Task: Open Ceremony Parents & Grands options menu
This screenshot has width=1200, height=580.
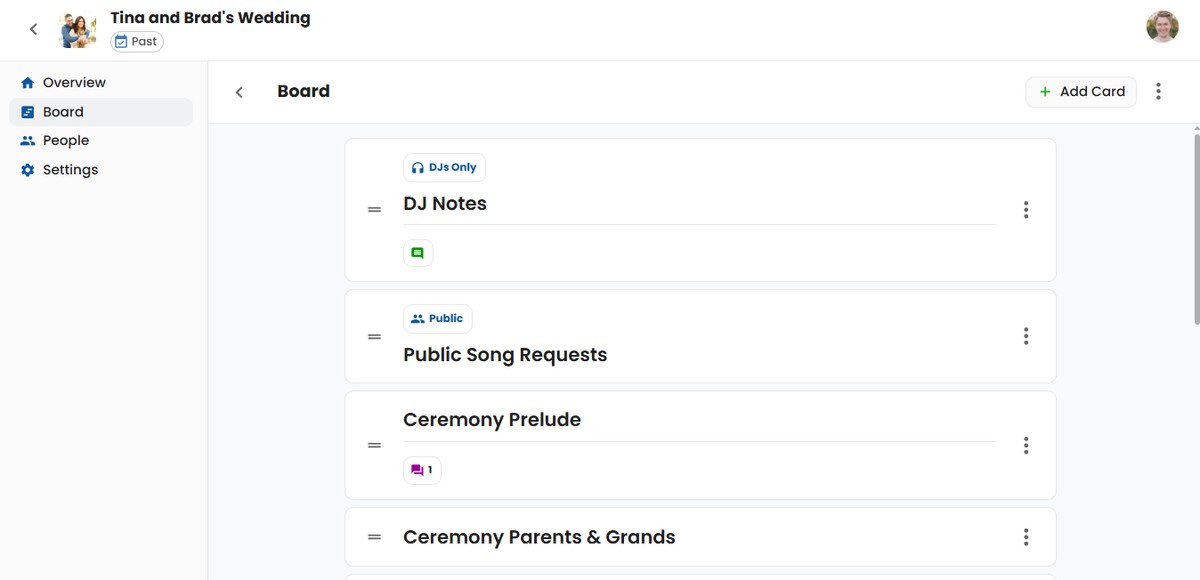Action: coord(1026,538)
